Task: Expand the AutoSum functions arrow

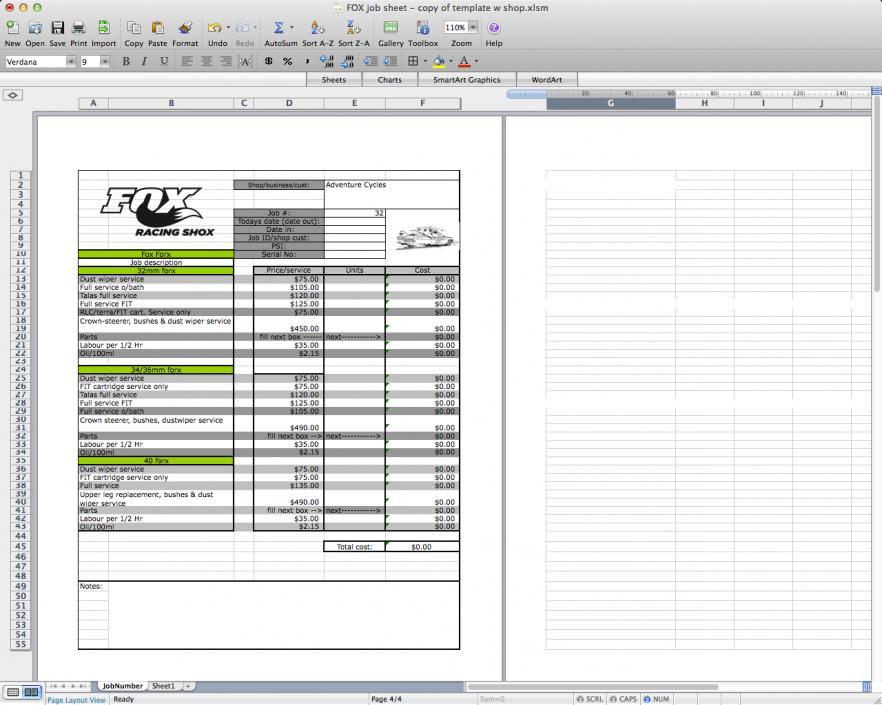Action: 291,27
